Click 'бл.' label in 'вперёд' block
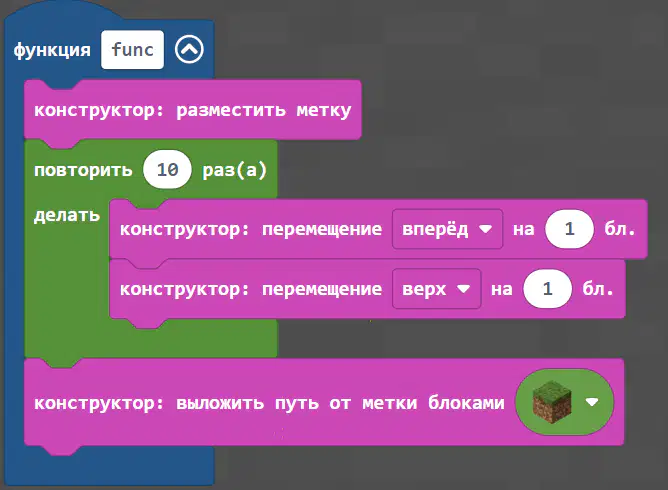Image resolution: width=668 pixels, height=490 pixels. [620, 229]
